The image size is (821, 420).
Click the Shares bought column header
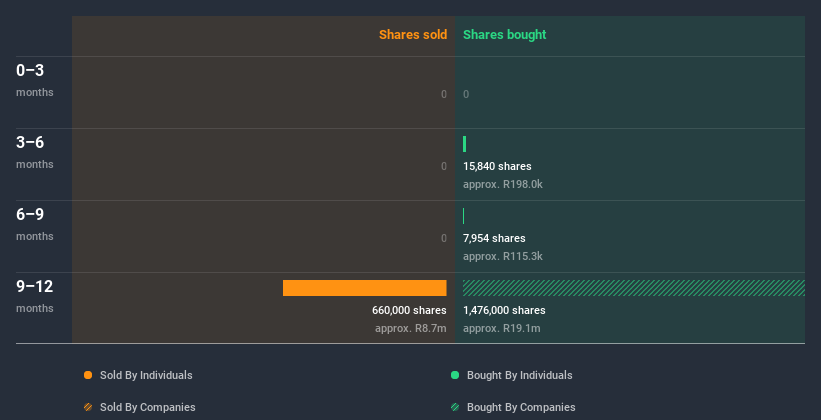(505, 35)
